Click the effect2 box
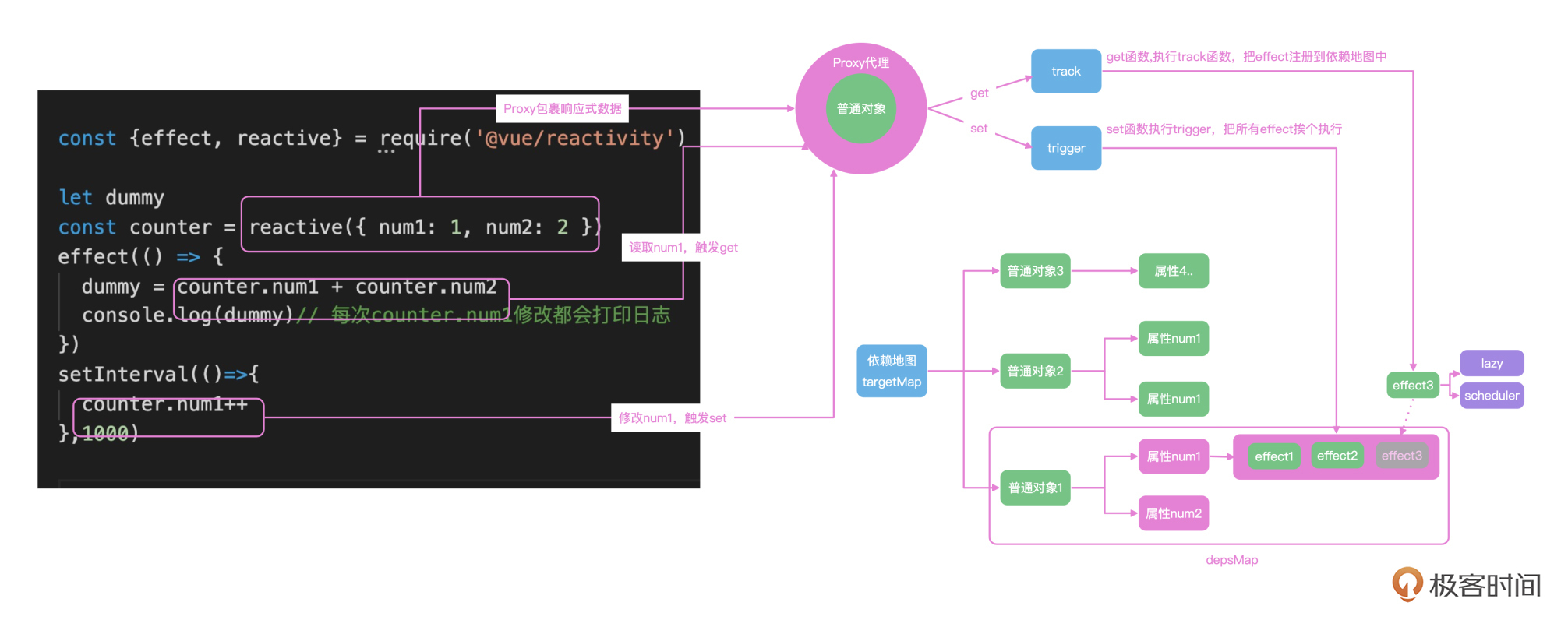 point(1337,456)
